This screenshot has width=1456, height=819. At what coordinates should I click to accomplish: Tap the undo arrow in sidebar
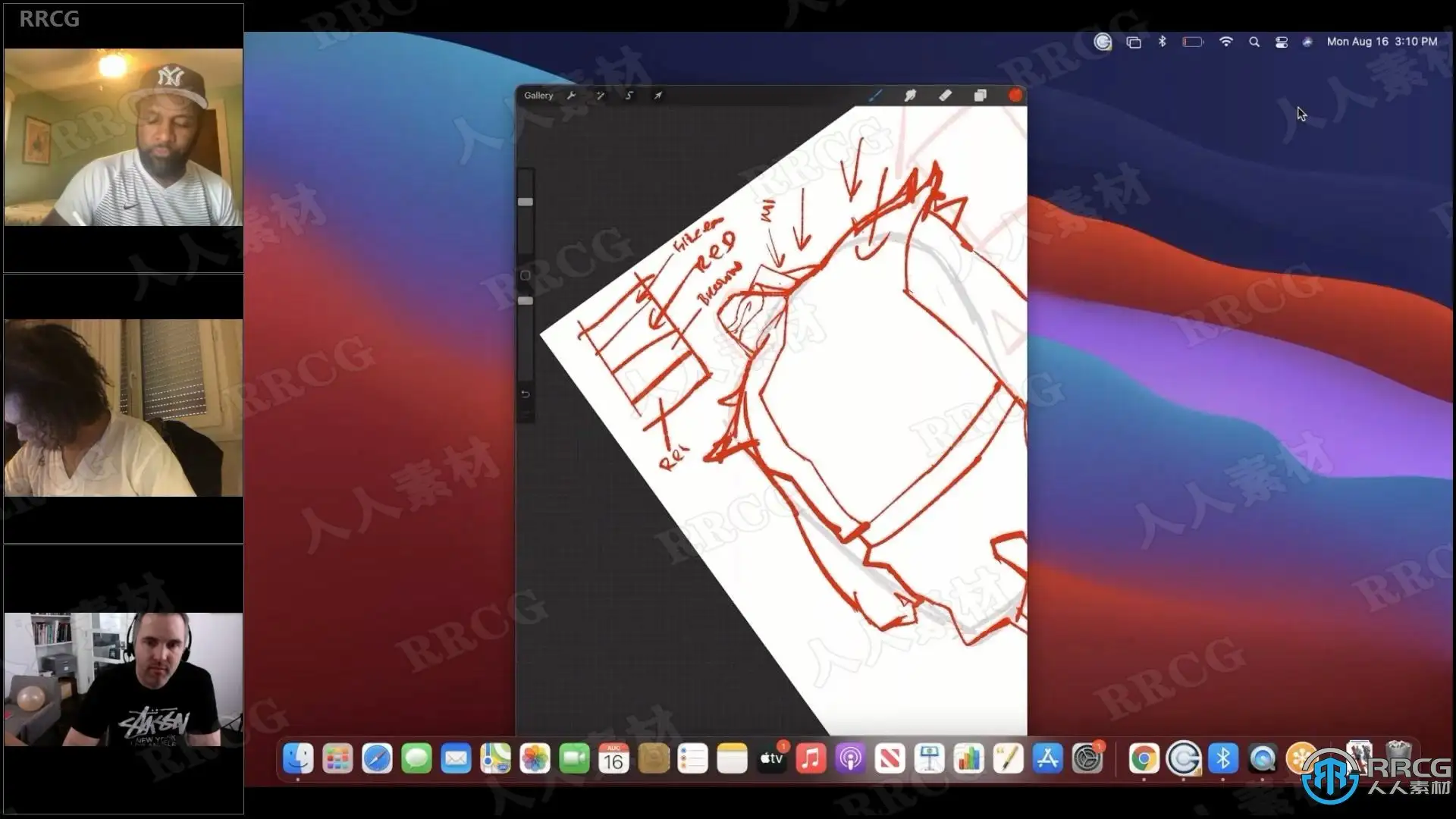(x=526, y=394)
